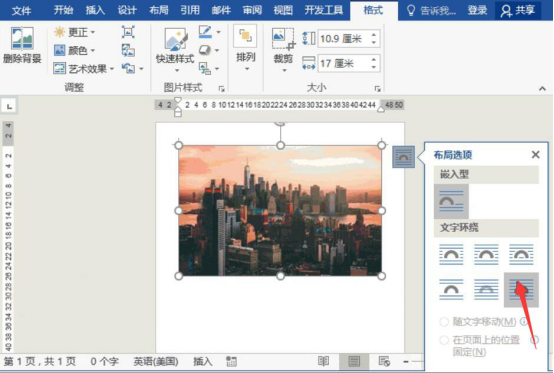Screen dimensions: 554x373
Task: Click the word count '0 个字' in status bar
Action: pyautogui.click(x=104, y=361)
